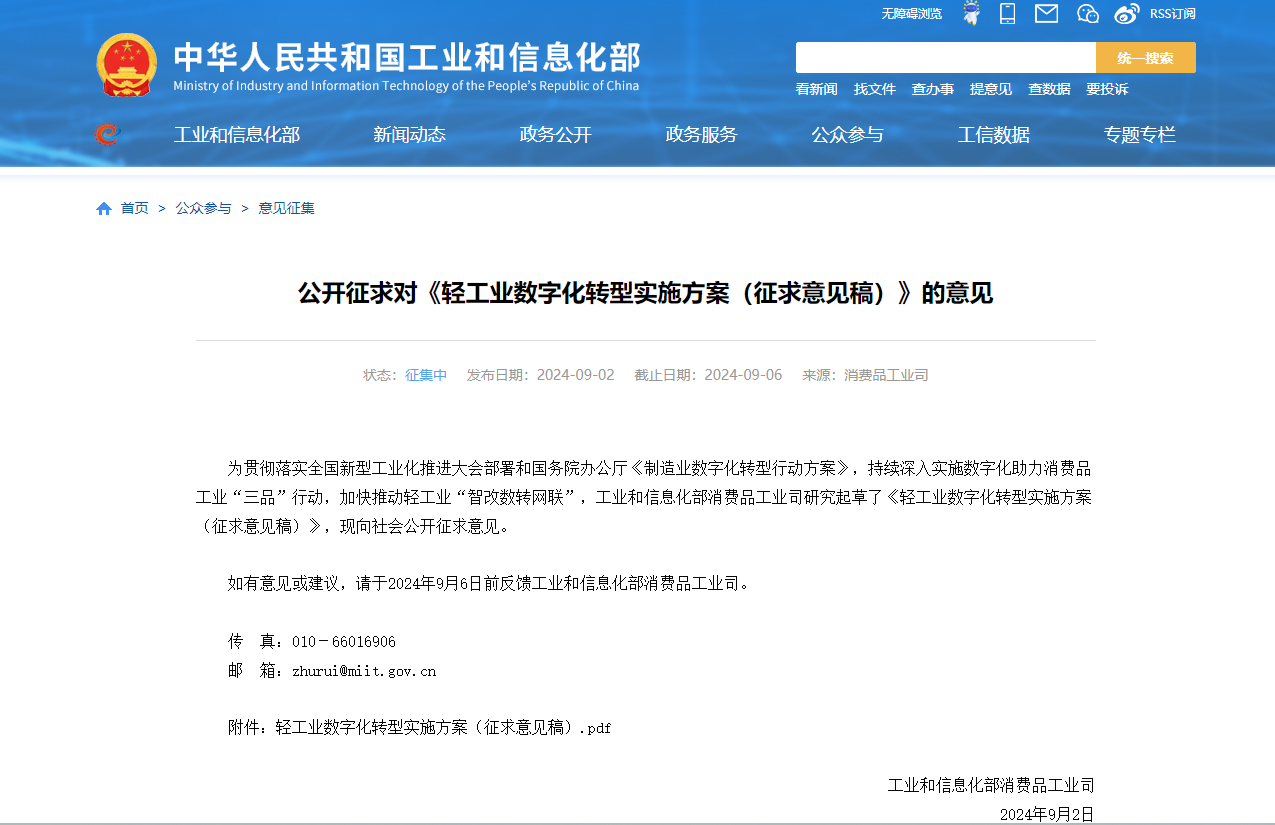Open the 轻工业数字化转型实施方案 PDF attachment
The image size is (1275, 825).
[x=443, y=728]
